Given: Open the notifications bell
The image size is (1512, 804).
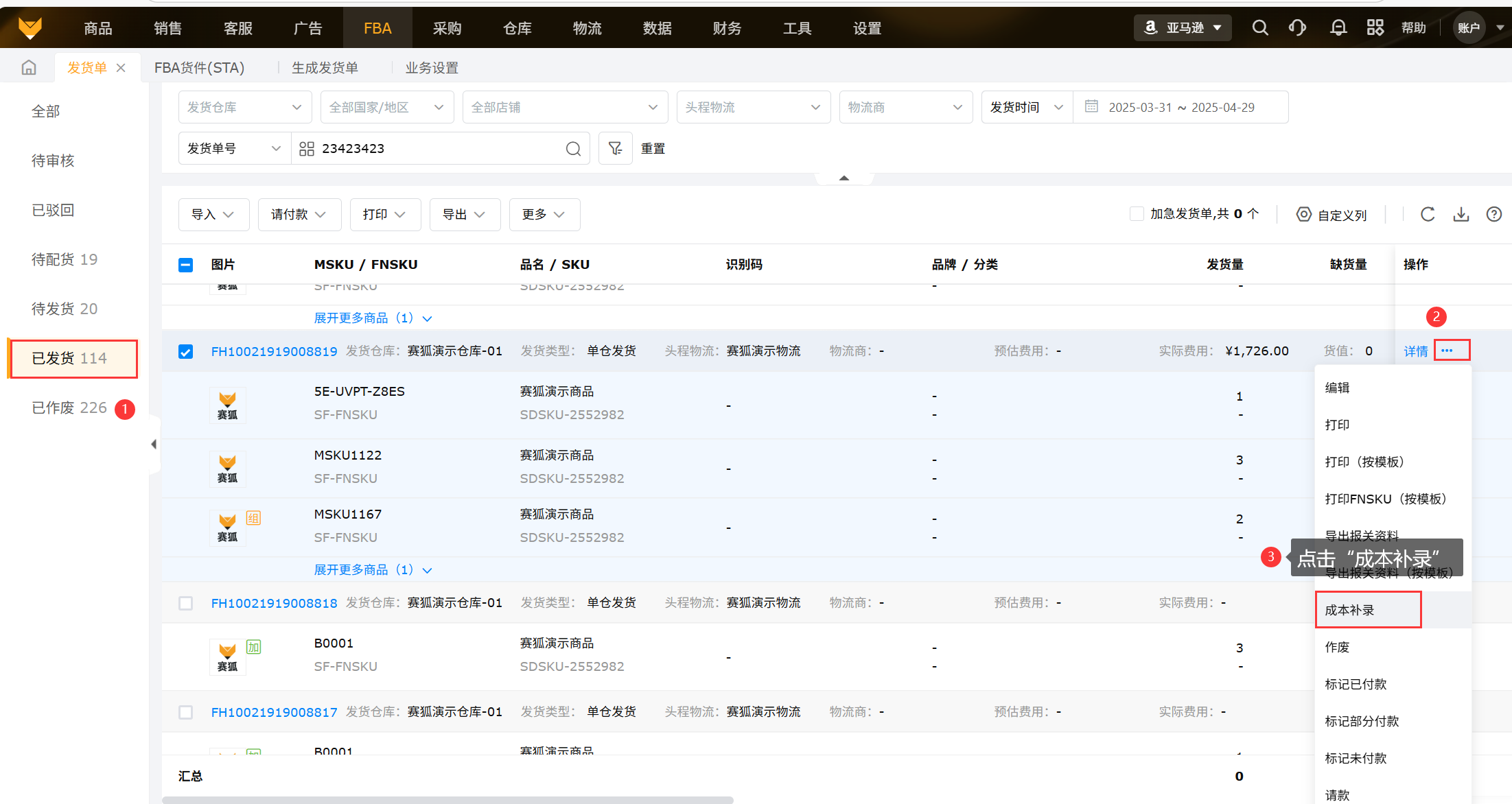Looking at the screenshot, I should pos(1338,28).
